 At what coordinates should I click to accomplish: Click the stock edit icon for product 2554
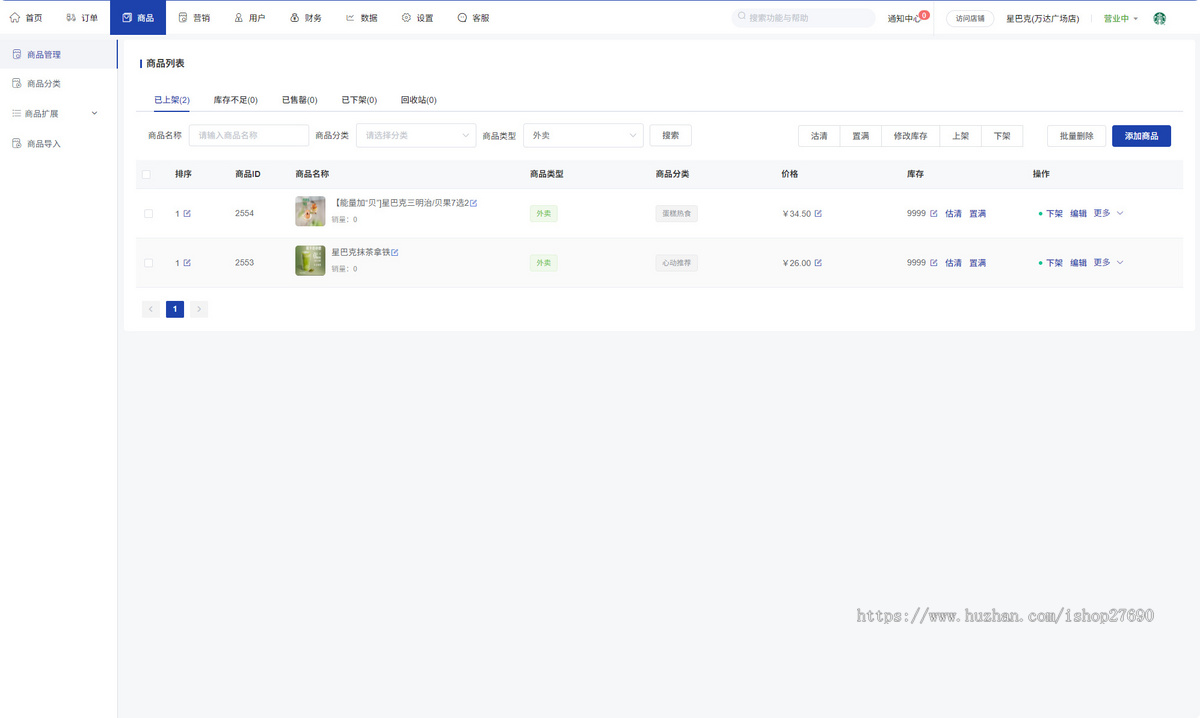[934, 213]
